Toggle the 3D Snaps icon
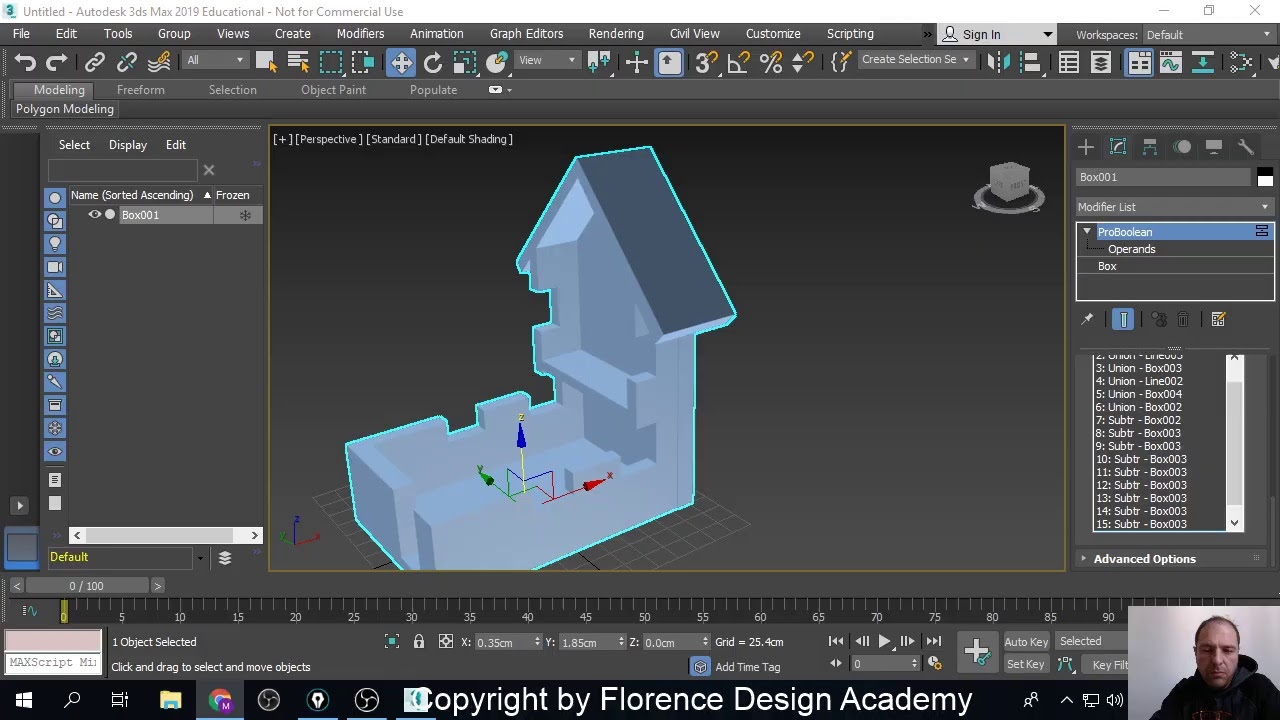 (705, 62)
